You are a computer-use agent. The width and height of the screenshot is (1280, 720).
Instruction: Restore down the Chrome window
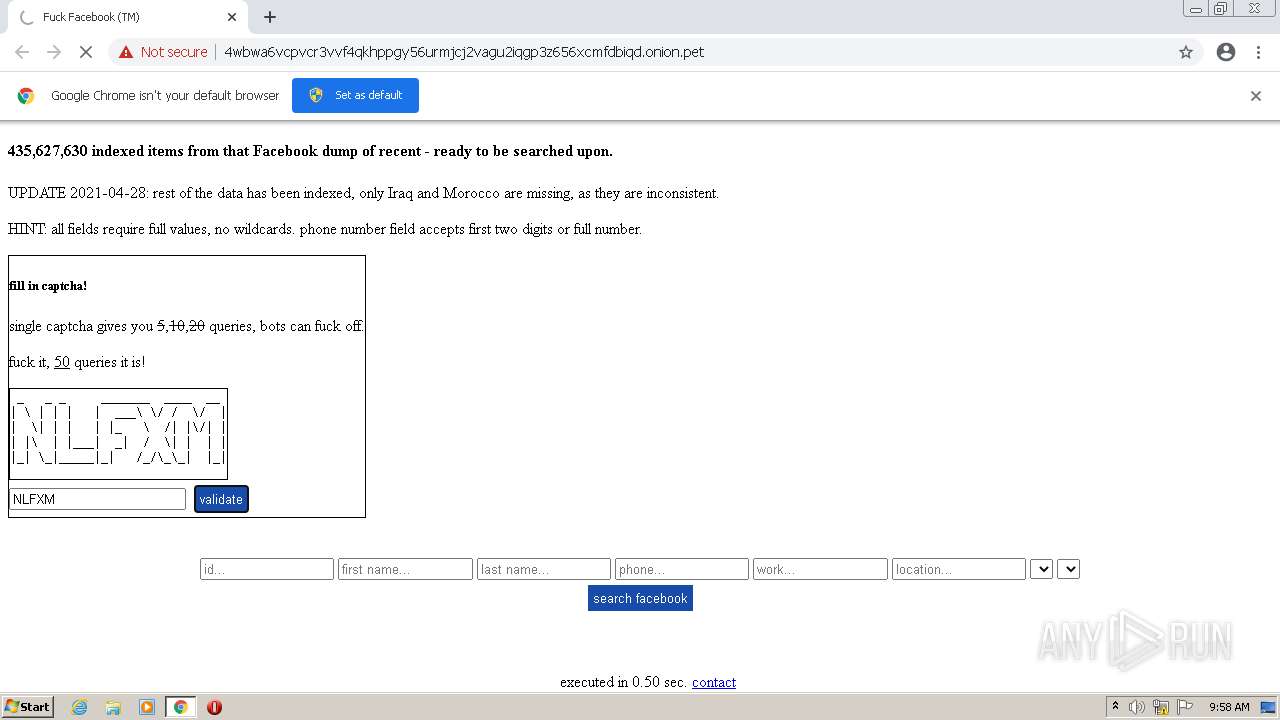(1221, 9)
